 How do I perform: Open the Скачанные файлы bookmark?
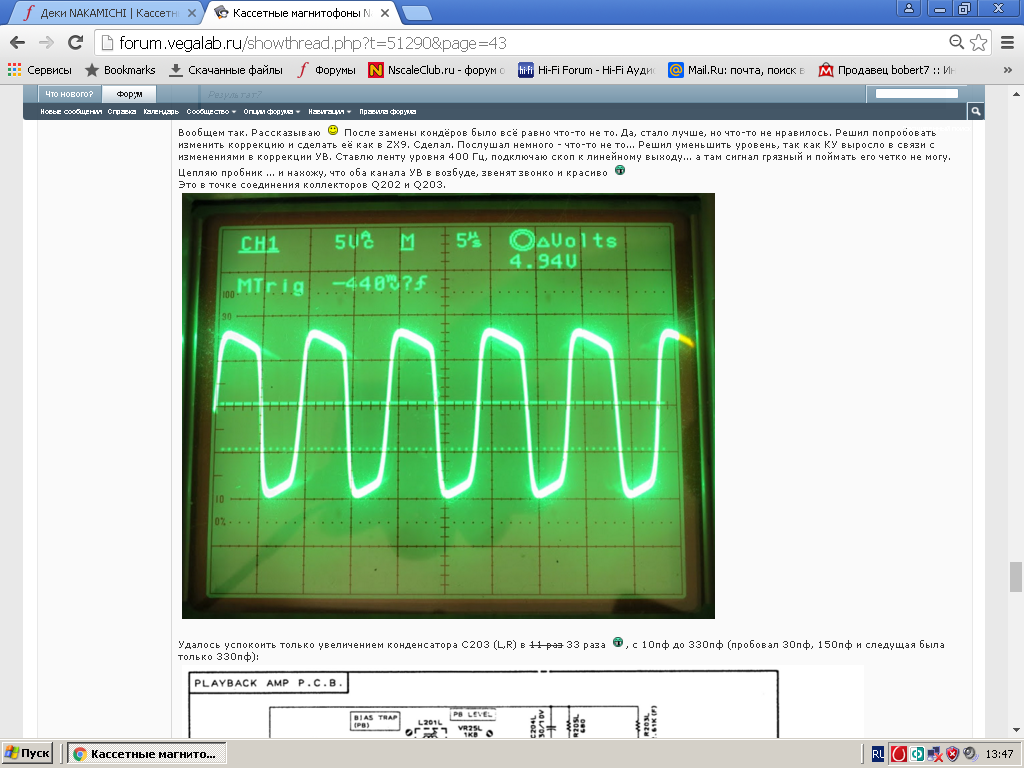[x=226, y=70]
